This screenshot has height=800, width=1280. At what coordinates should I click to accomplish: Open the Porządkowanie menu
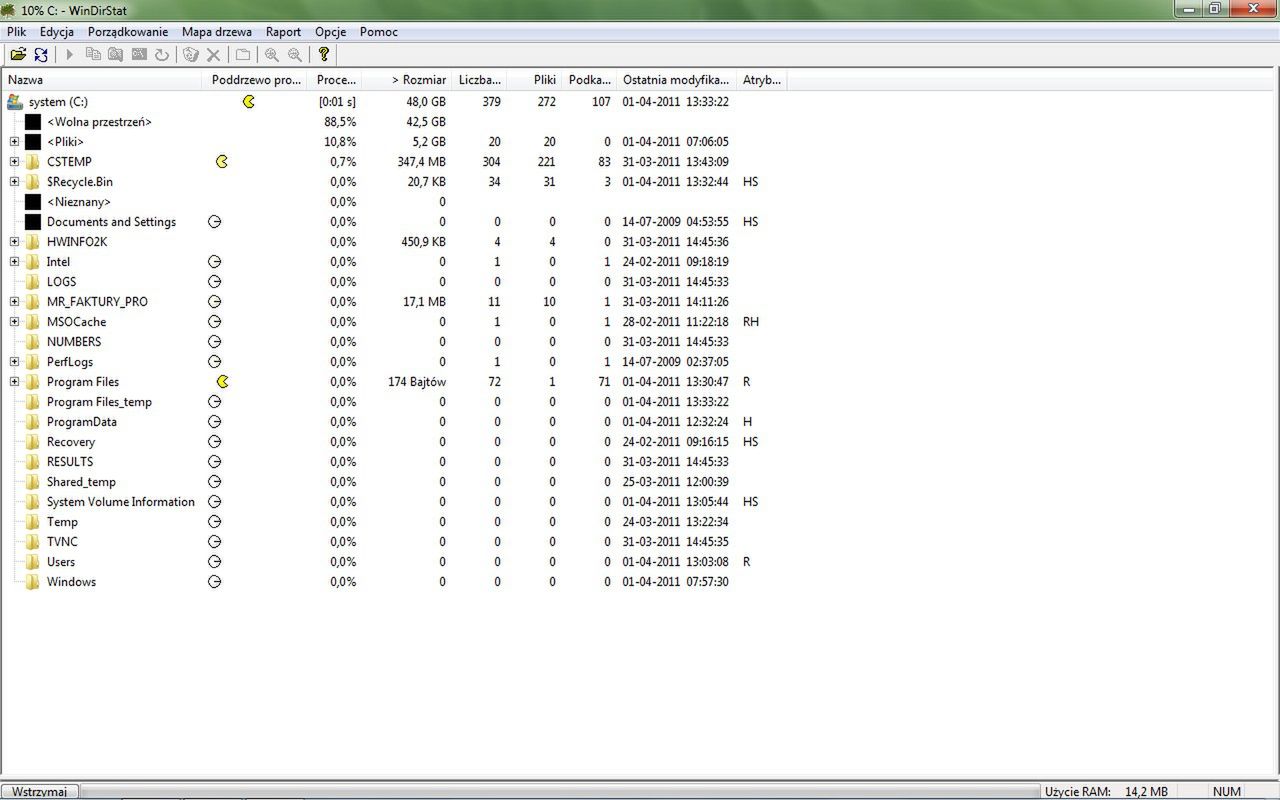coord(128,32)
